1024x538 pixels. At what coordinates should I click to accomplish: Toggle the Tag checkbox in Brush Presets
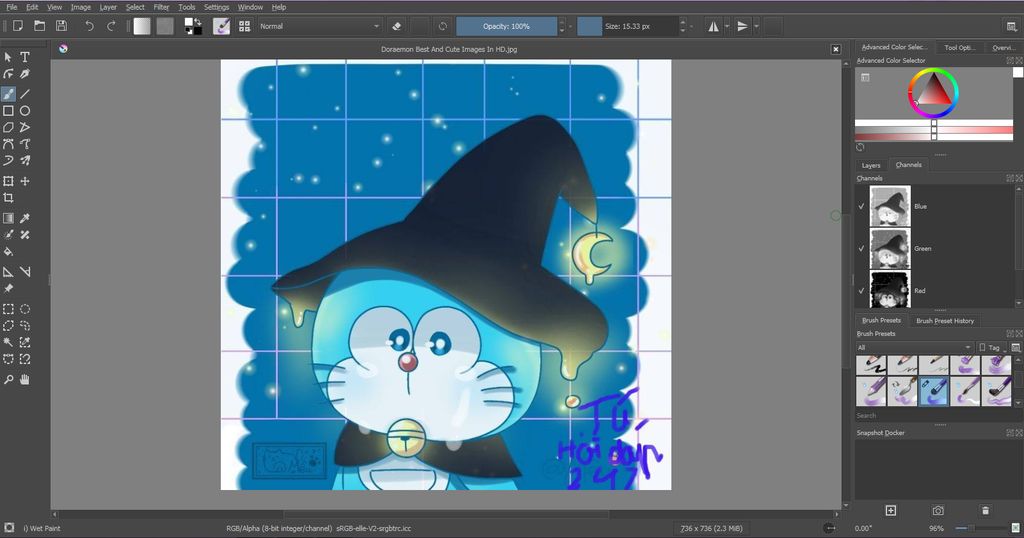tap(989, 347)
